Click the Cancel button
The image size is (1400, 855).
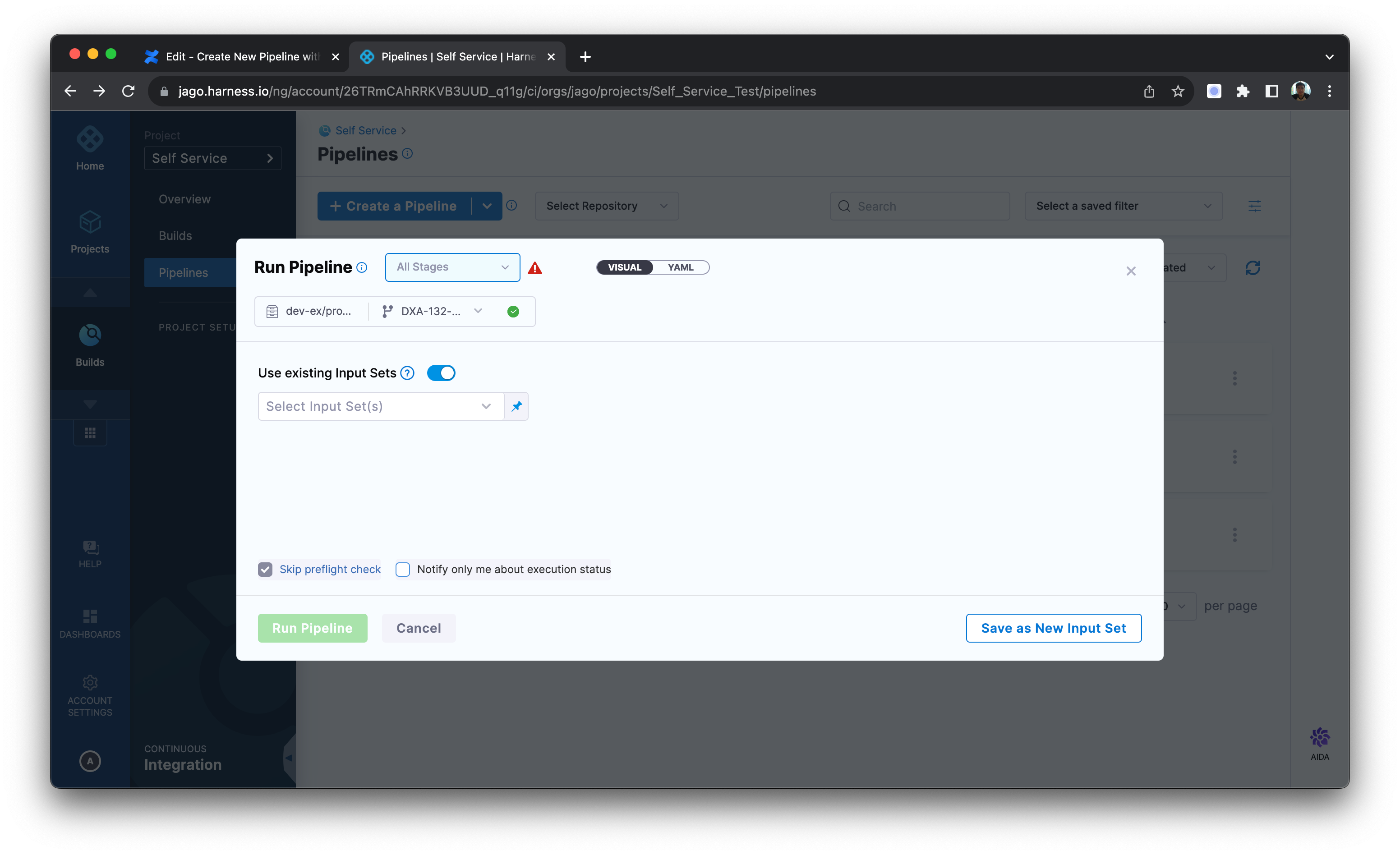click(x=419, y=628)
